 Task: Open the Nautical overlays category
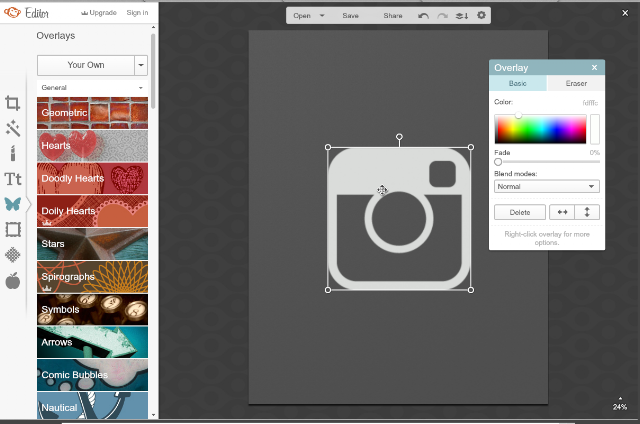[93, 406]
